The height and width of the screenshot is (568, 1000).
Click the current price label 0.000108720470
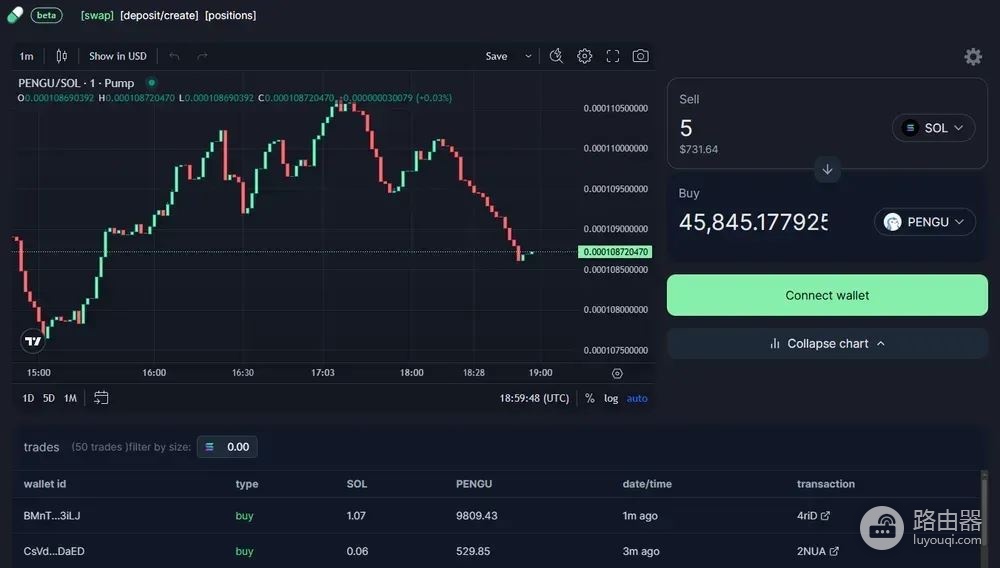(x=615, y=252)
